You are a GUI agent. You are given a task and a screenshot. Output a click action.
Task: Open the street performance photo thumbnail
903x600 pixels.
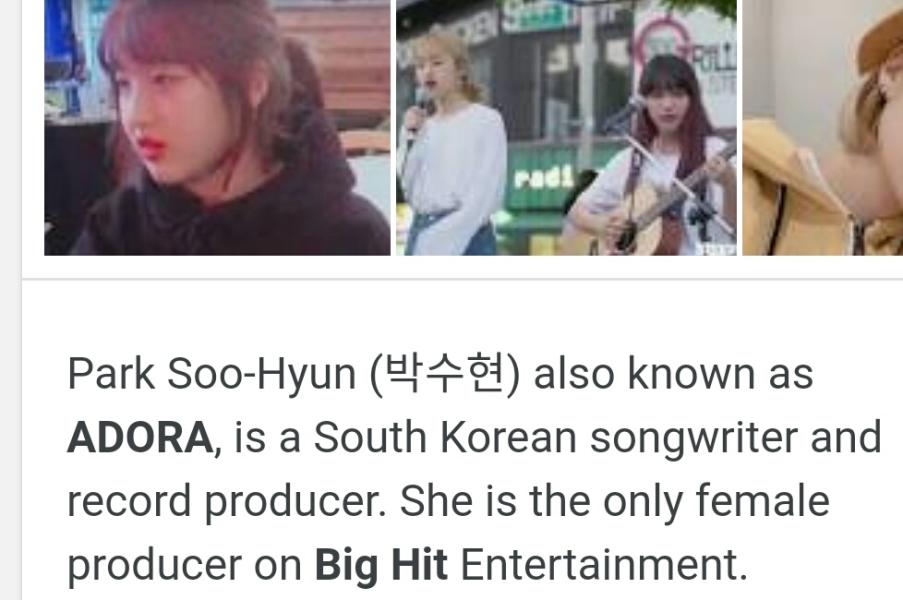pos(566,127)
